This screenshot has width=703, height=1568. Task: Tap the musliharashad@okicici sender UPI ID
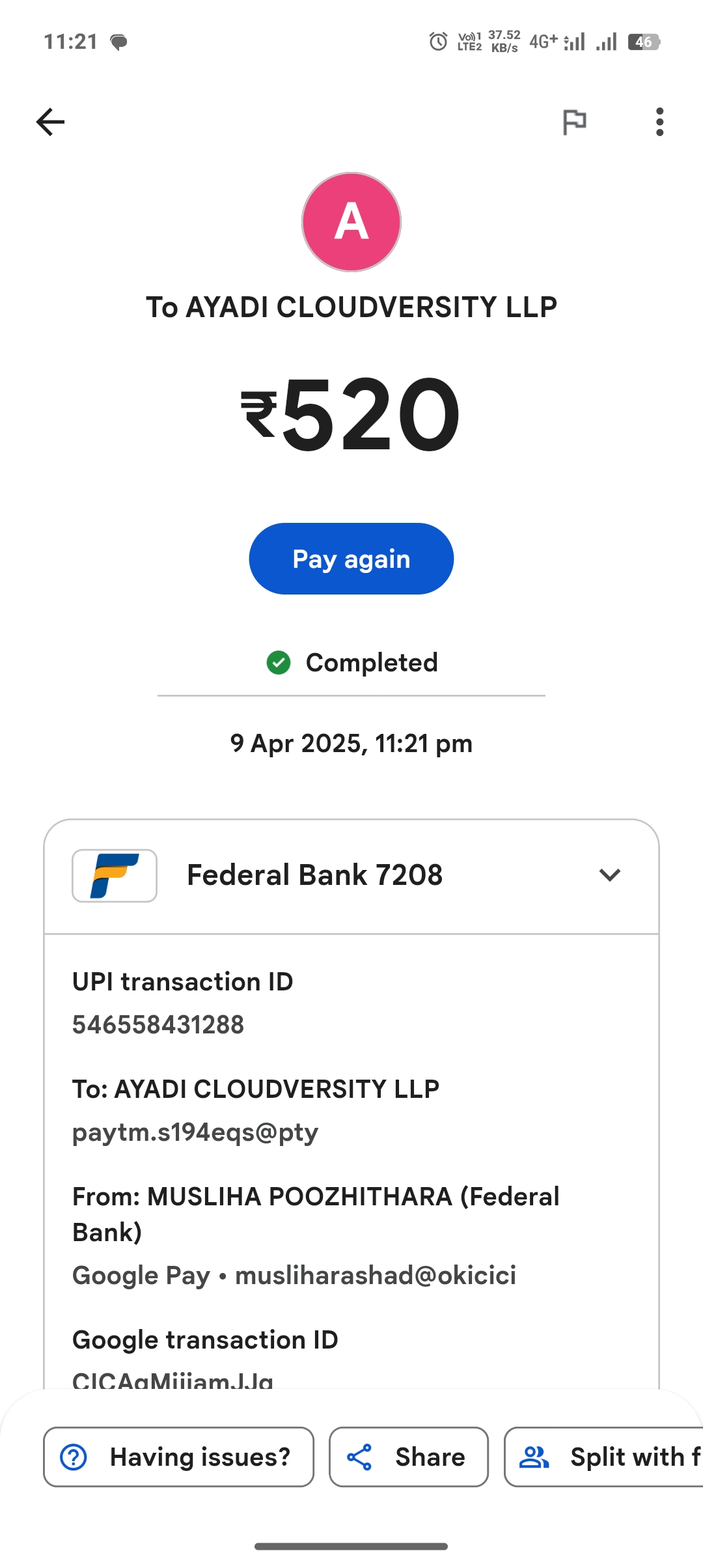(x=376, y=1275)
